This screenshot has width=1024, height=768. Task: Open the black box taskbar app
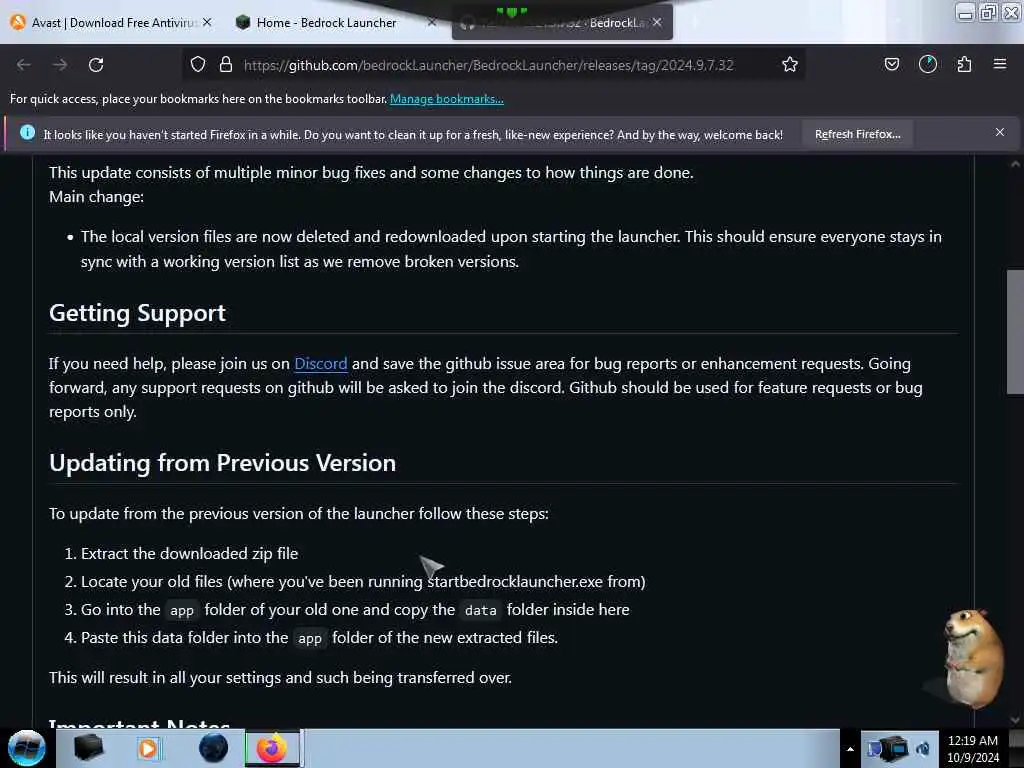pyautogui.click(x=88, y=748)
